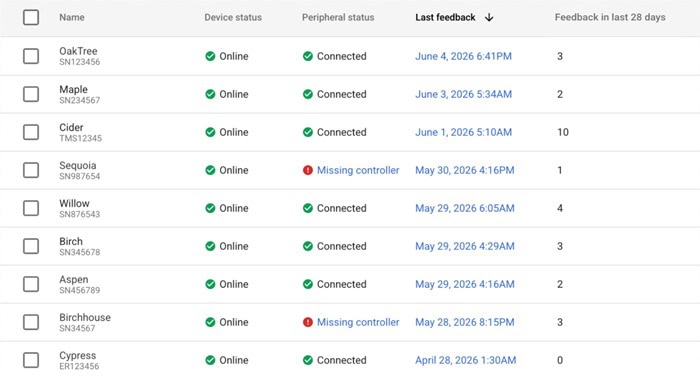Click Birch's Online check icon
Viewport: 700px width, 377px height.
coord(210,246)
